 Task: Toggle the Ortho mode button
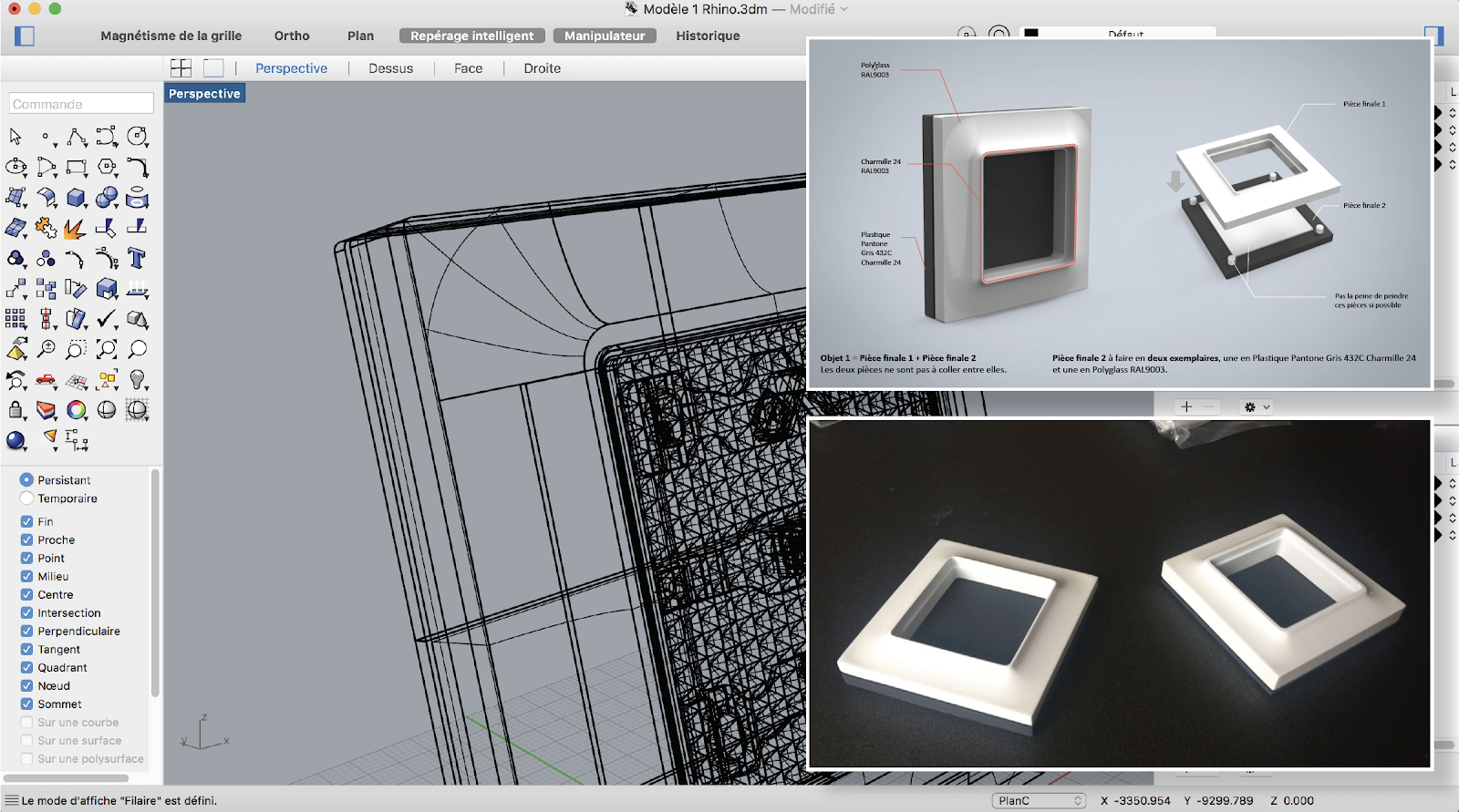coord(292,36)
